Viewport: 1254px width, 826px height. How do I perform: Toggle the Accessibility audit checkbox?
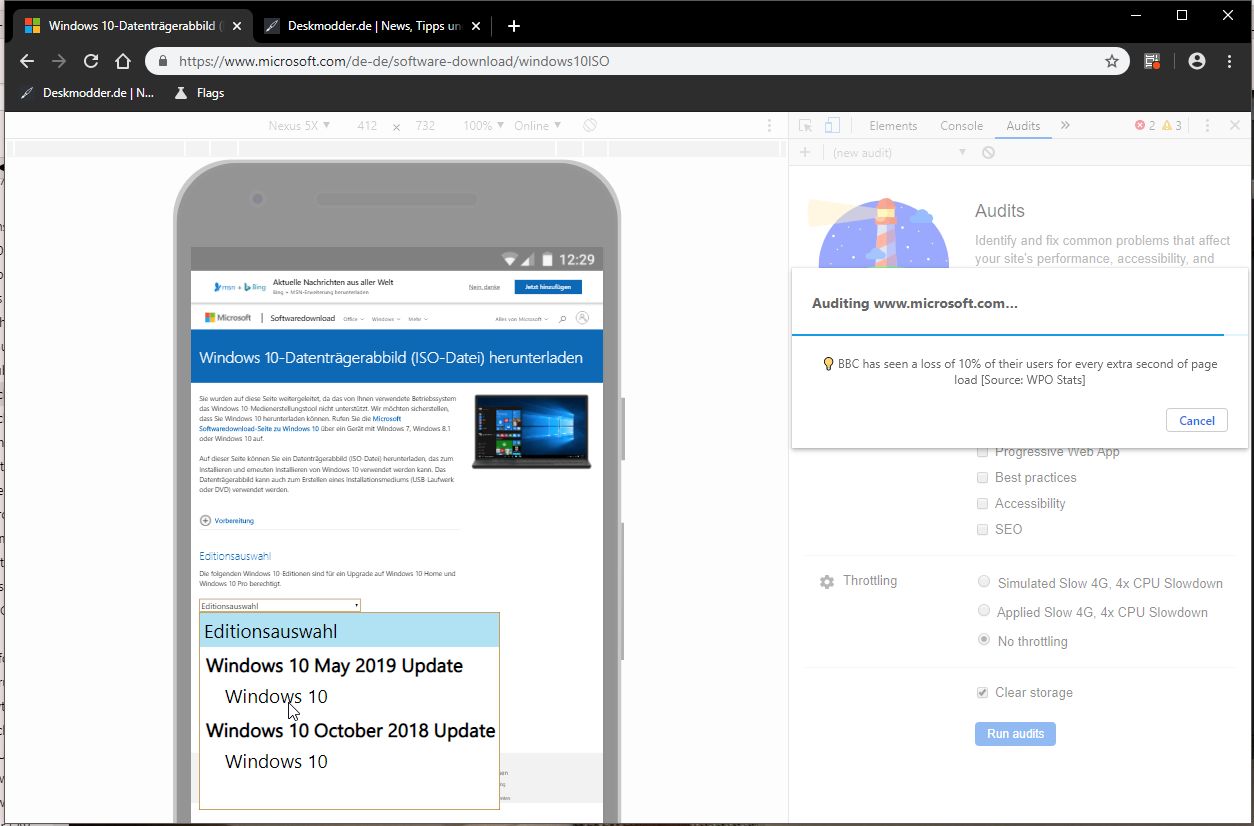983,504
